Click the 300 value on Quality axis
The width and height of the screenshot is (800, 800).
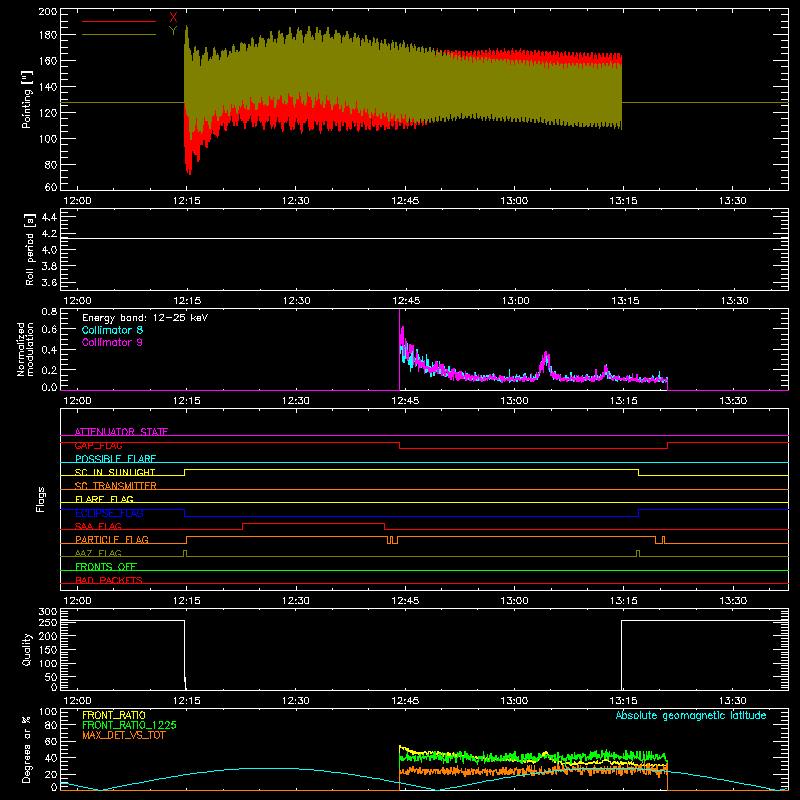pos(48,612)
